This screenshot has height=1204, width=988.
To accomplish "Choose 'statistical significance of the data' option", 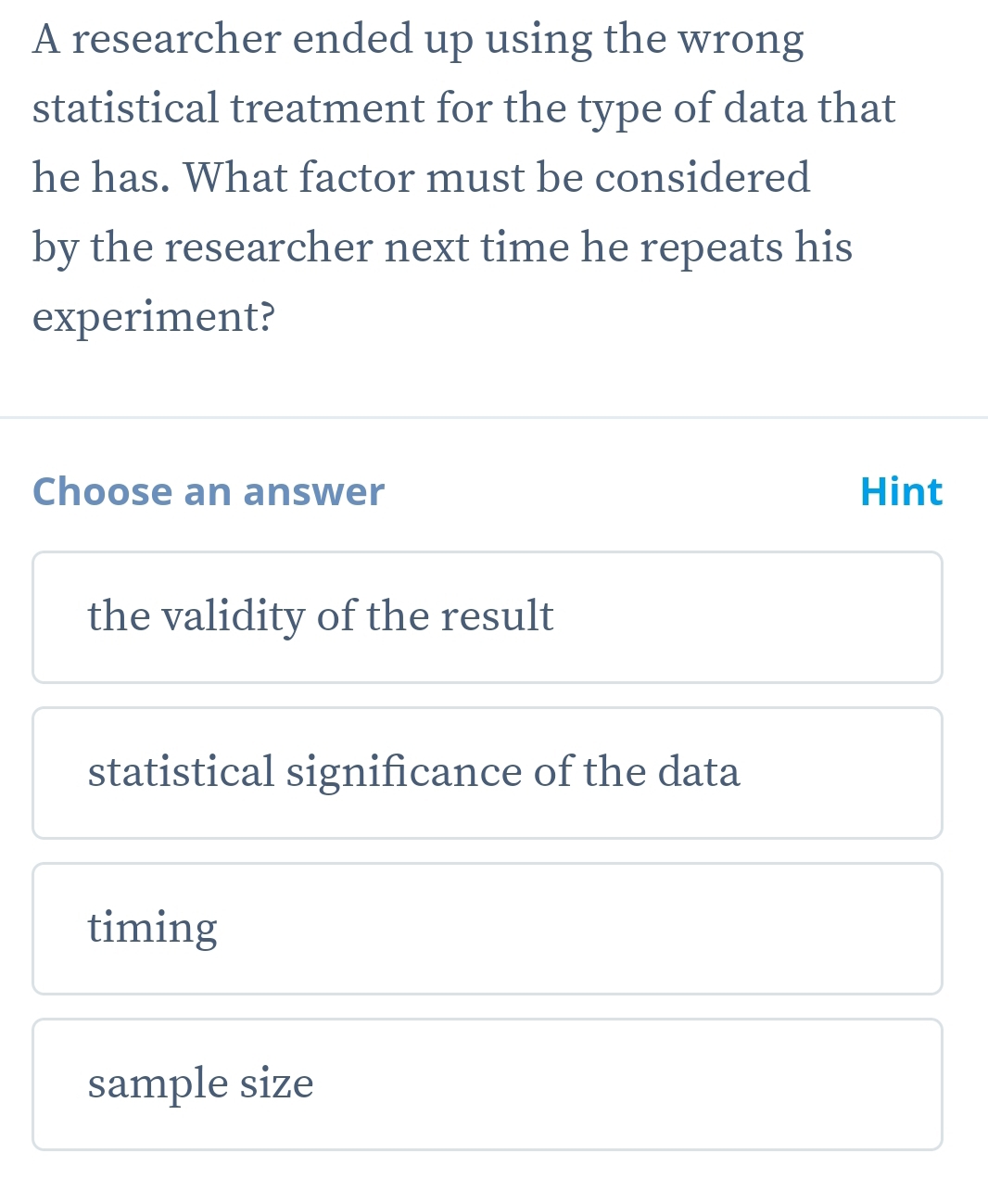I will (x=488, y=773).
